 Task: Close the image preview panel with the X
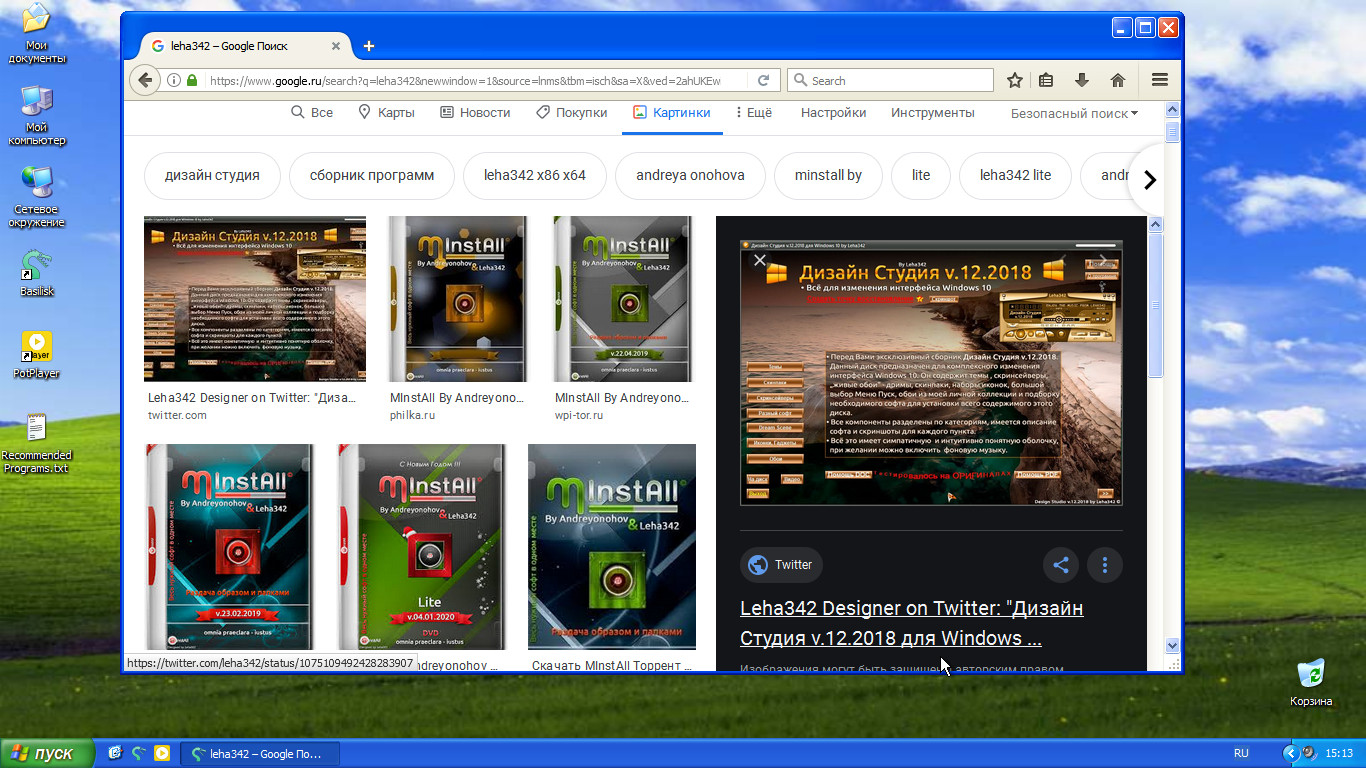pos(759,260)
